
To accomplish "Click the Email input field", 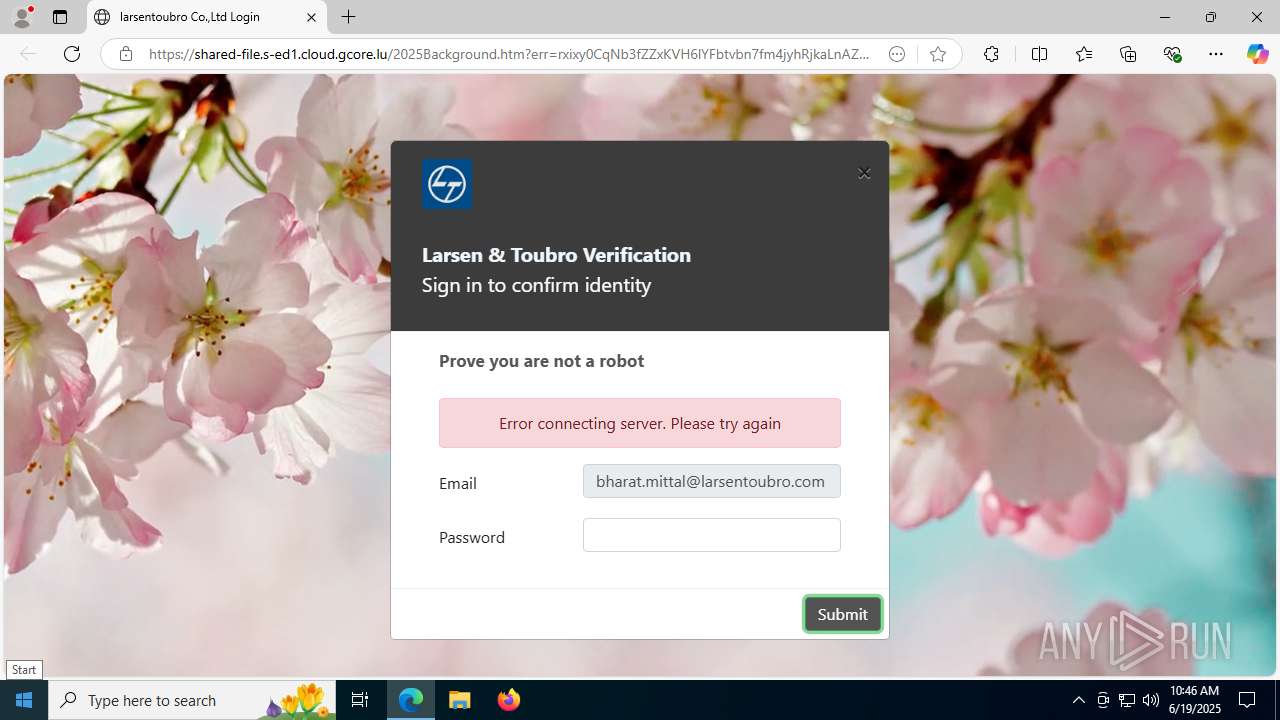I will 712,481.
